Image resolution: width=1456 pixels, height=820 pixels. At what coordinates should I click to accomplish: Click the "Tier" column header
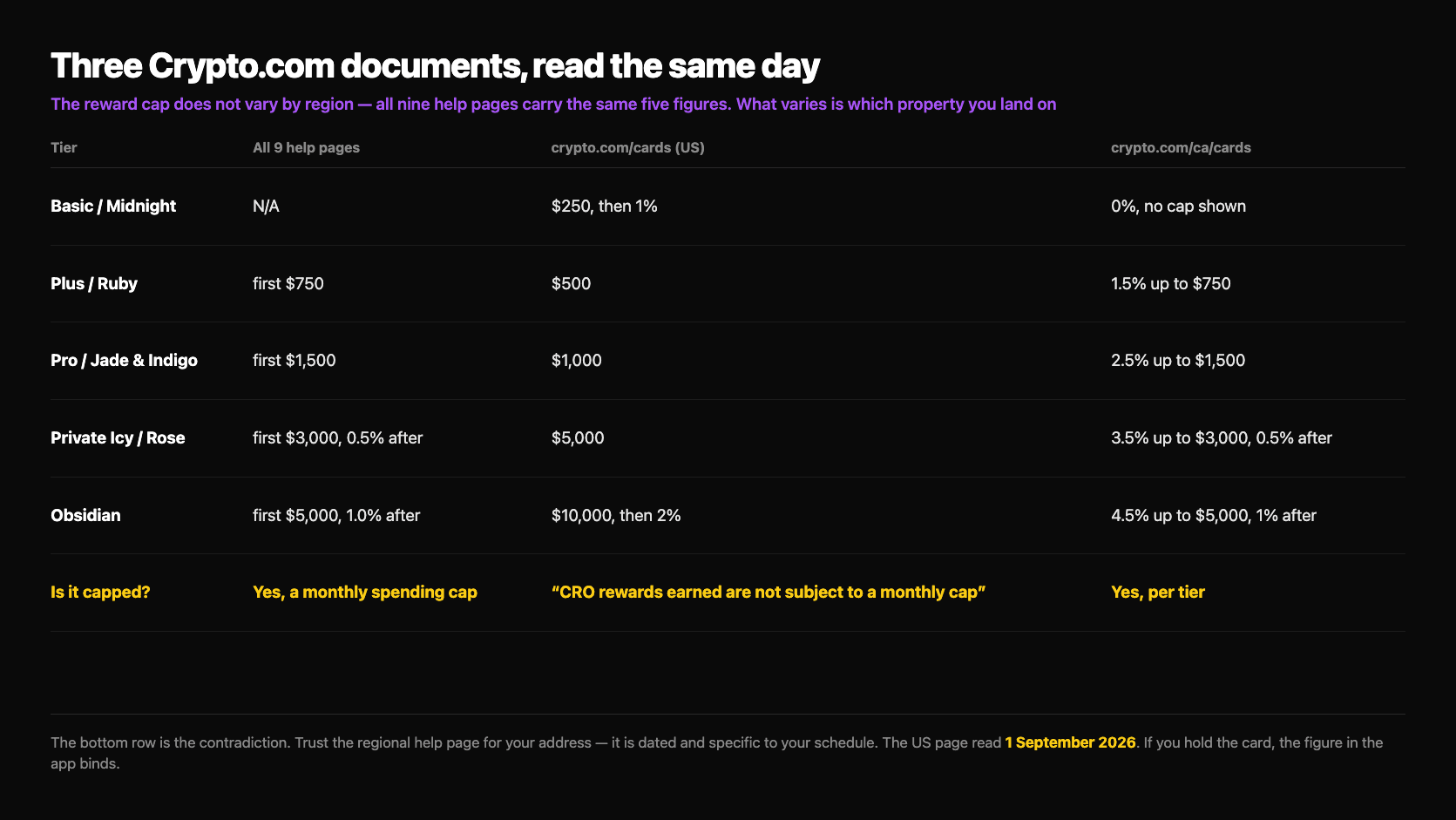coord(64,148)
